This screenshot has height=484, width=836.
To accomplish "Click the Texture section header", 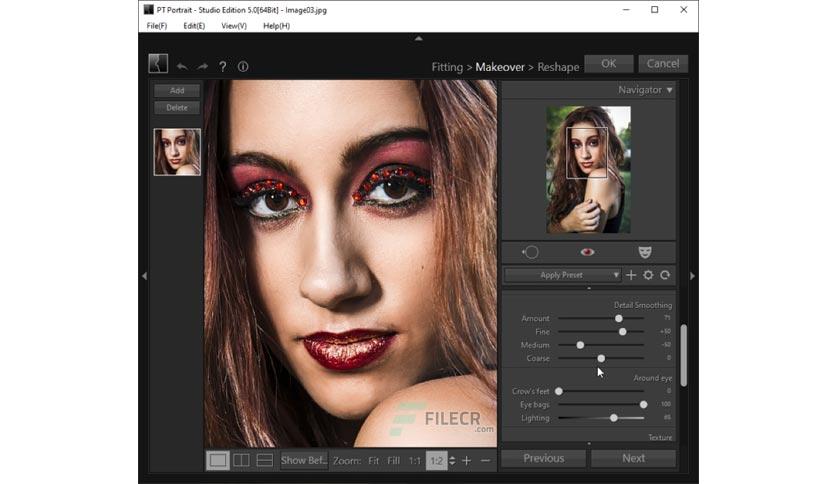I will (x=660, y=438).
